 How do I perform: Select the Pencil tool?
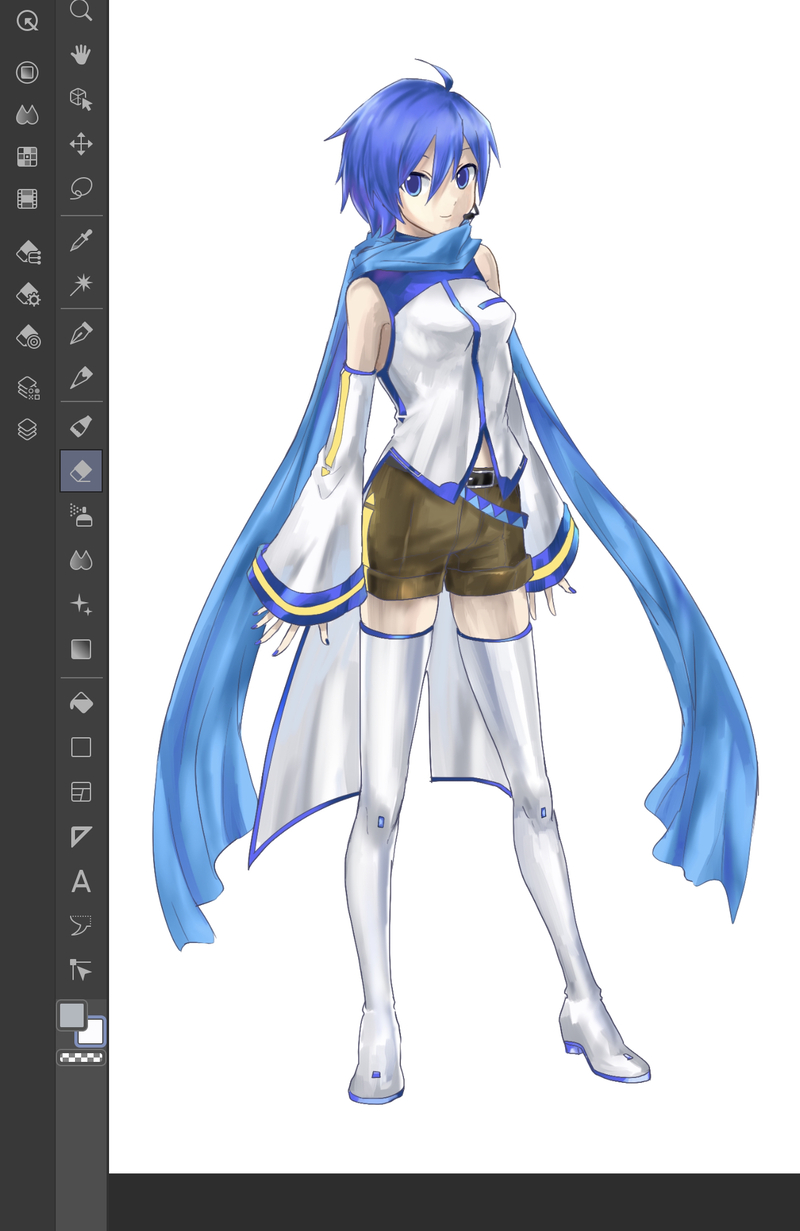pyautogui.click(x=81, y=378)
